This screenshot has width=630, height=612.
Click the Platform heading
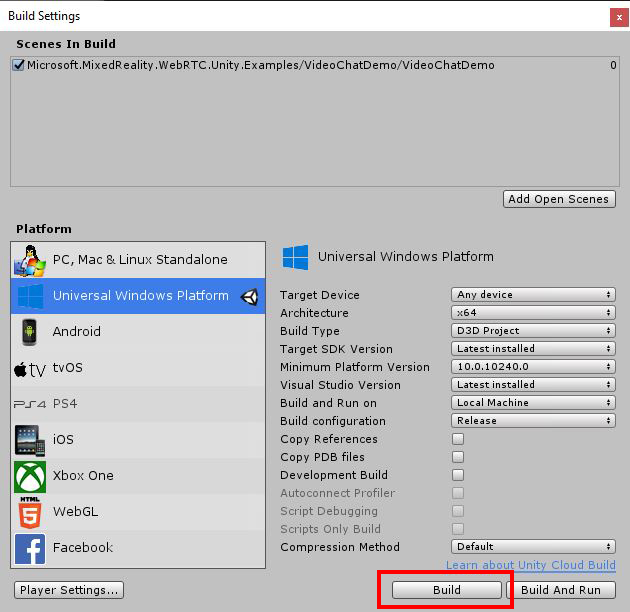[x=44, y=229]
